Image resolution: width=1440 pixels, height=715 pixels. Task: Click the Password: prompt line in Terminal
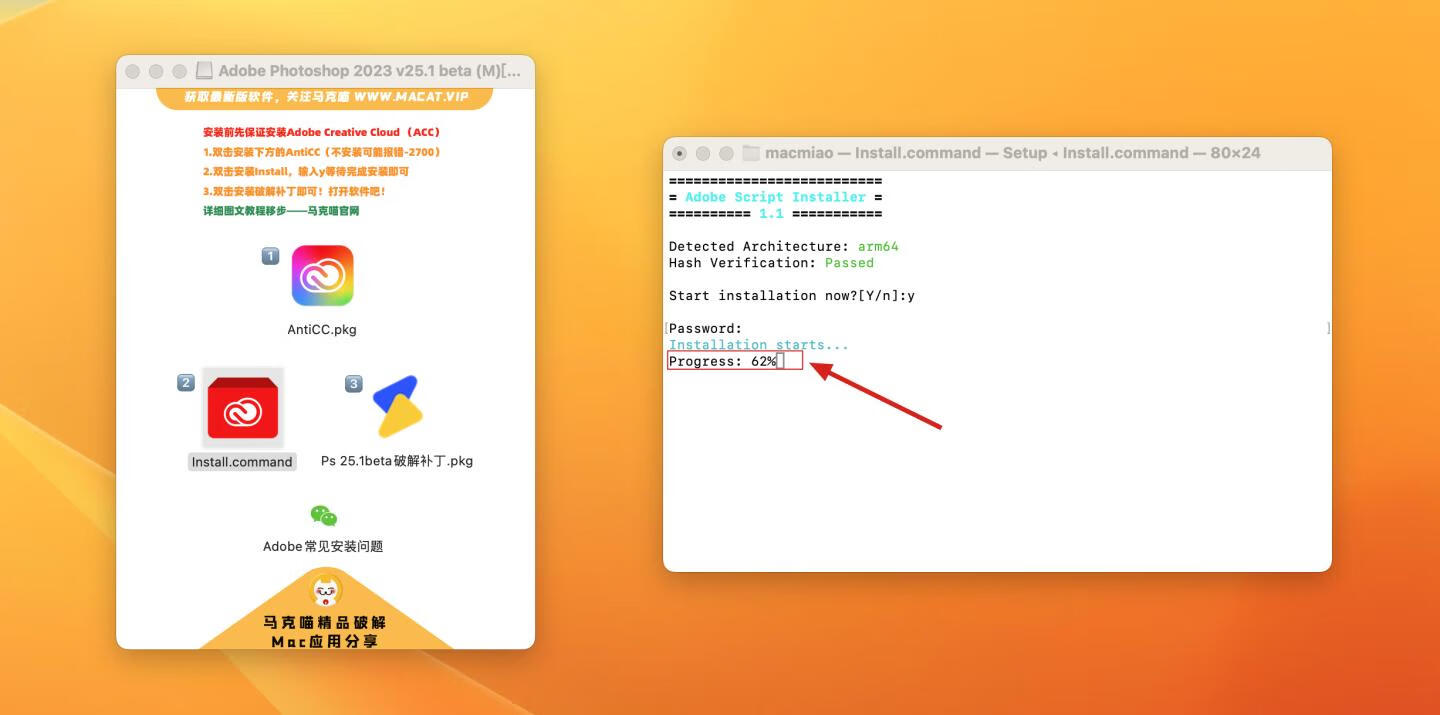point(706,328)
